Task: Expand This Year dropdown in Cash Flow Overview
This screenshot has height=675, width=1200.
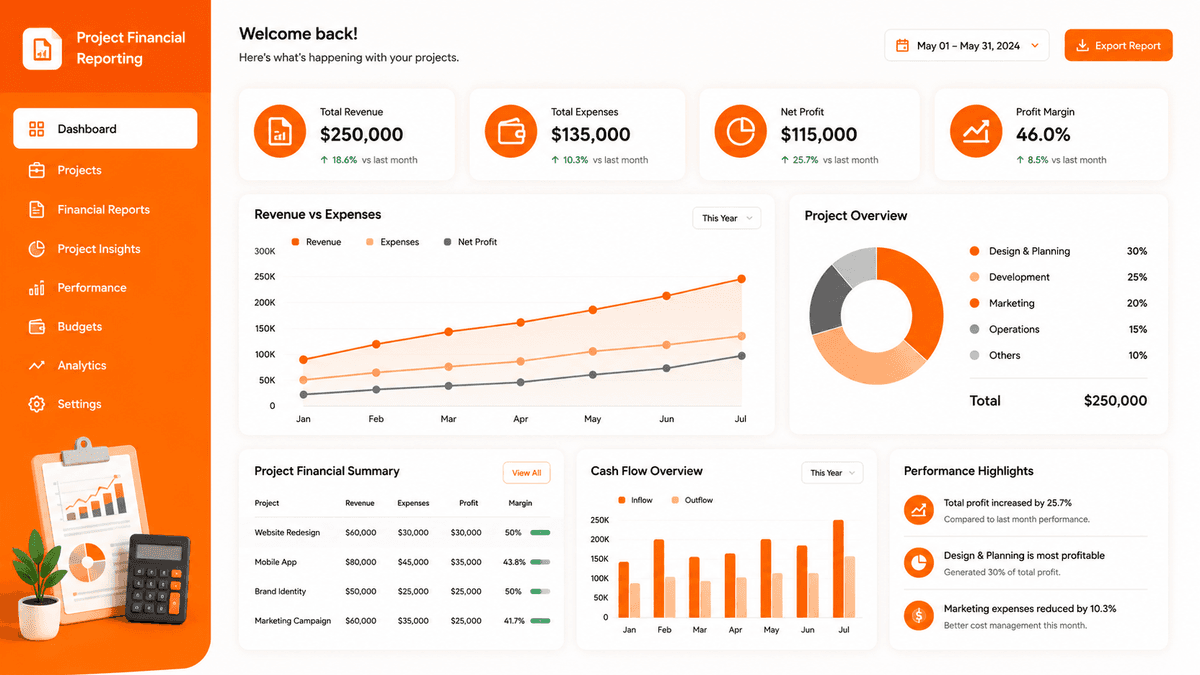Action: pos(832,472)
